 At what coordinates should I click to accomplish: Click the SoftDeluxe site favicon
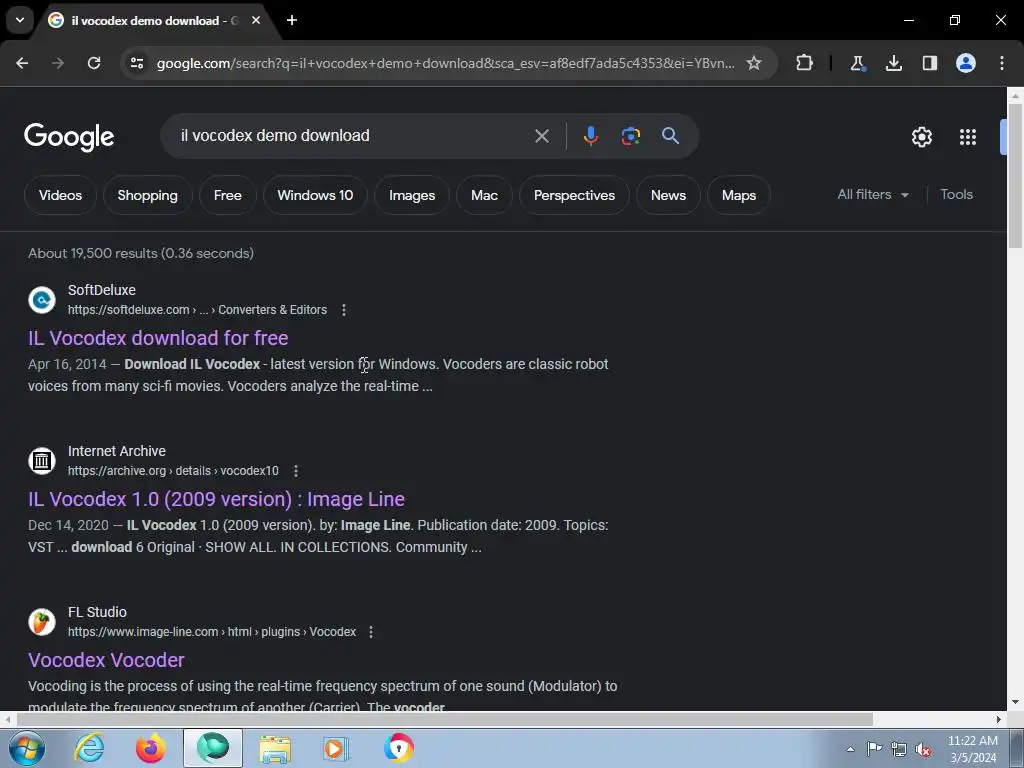tap(42, 300)
